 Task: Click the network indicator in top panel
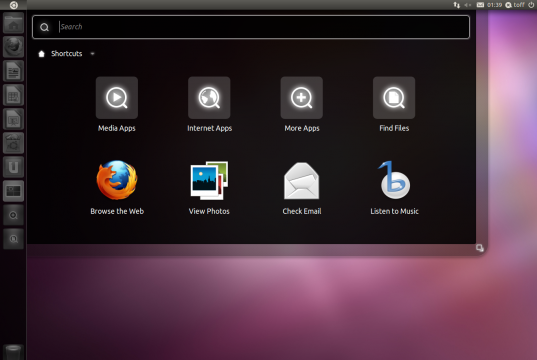click(457, 5)
